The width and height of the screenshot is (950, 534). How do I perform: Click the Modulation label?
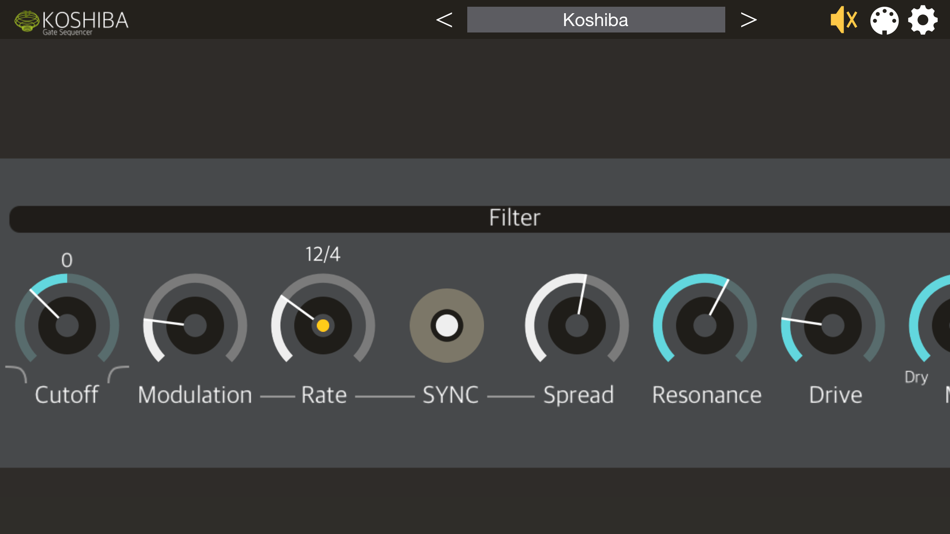(195, 395)
